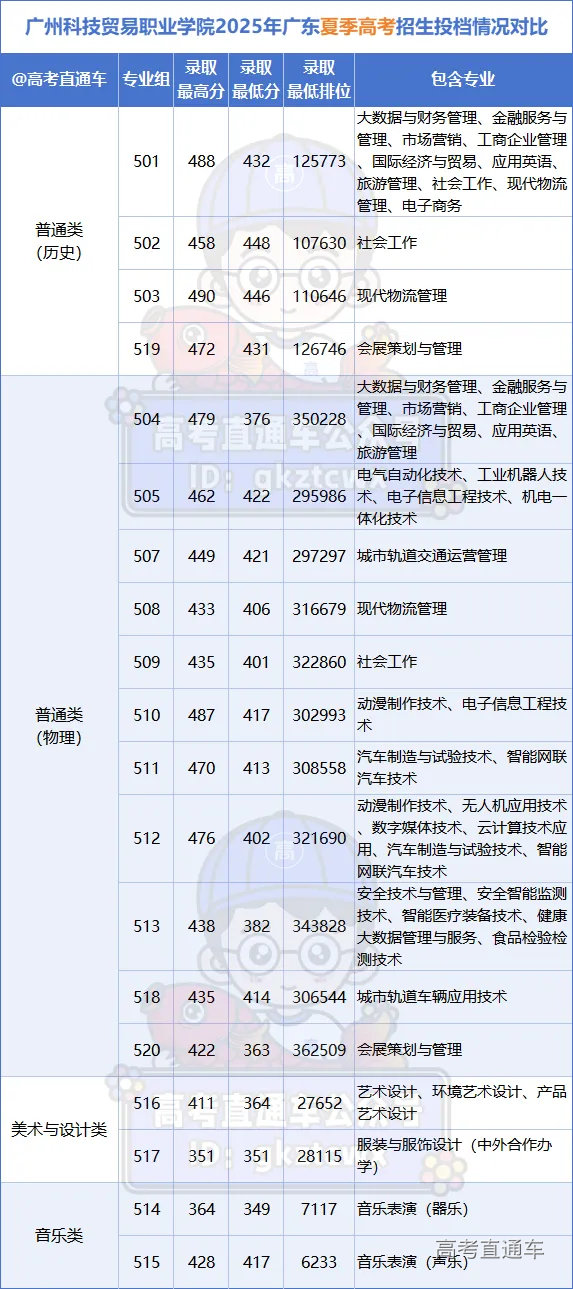Click group code 515

click(x=146, y=1262)
